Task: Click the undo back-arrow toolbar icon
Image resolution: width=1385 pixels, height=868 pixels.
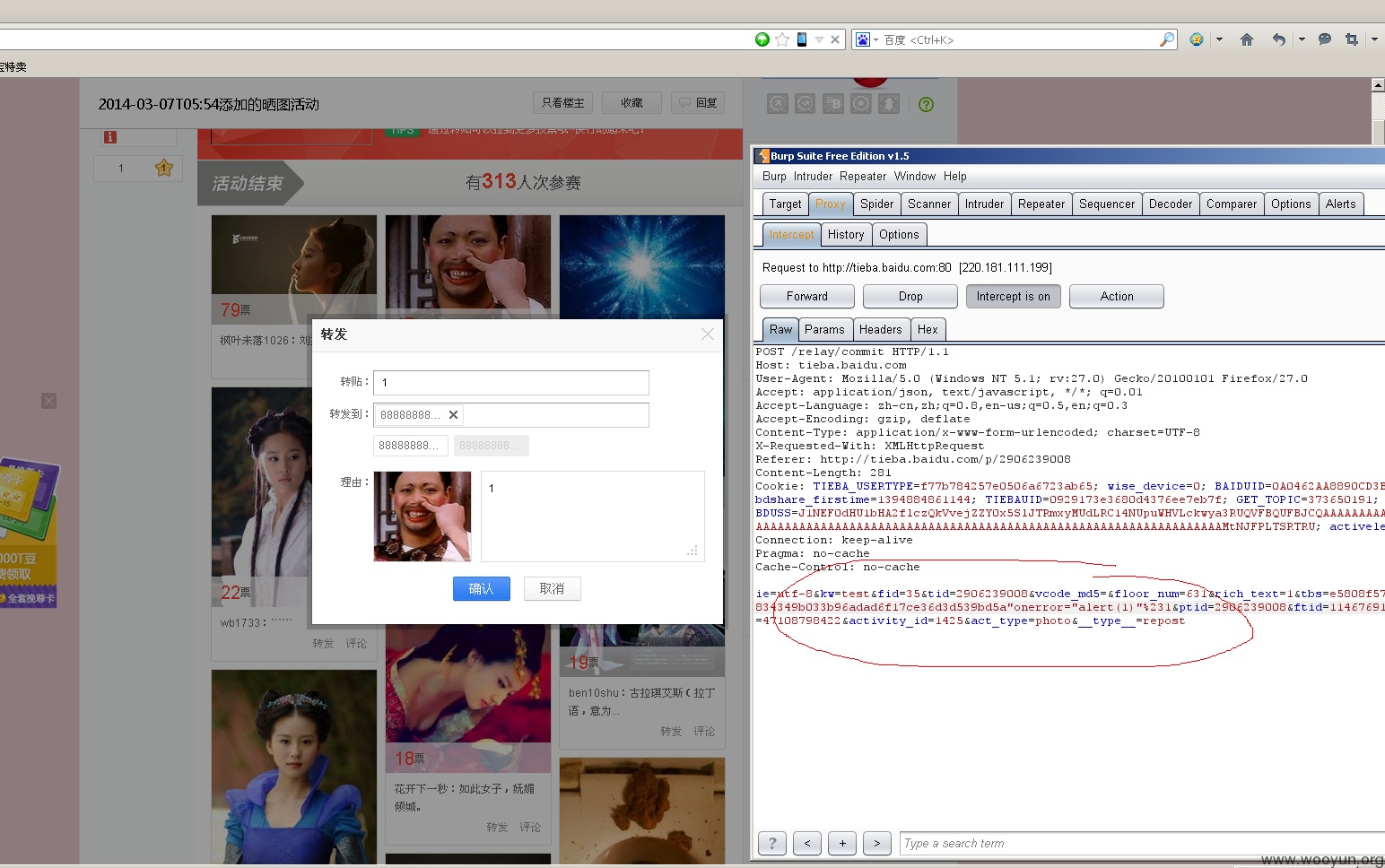Action: pos(1279,39)
